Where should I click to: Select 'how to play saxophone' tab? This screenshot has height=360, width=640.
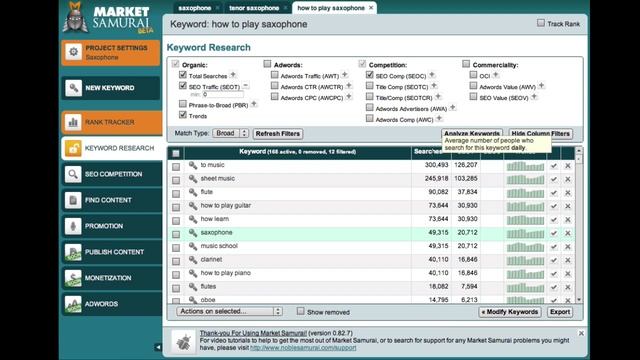click(331, 8)
